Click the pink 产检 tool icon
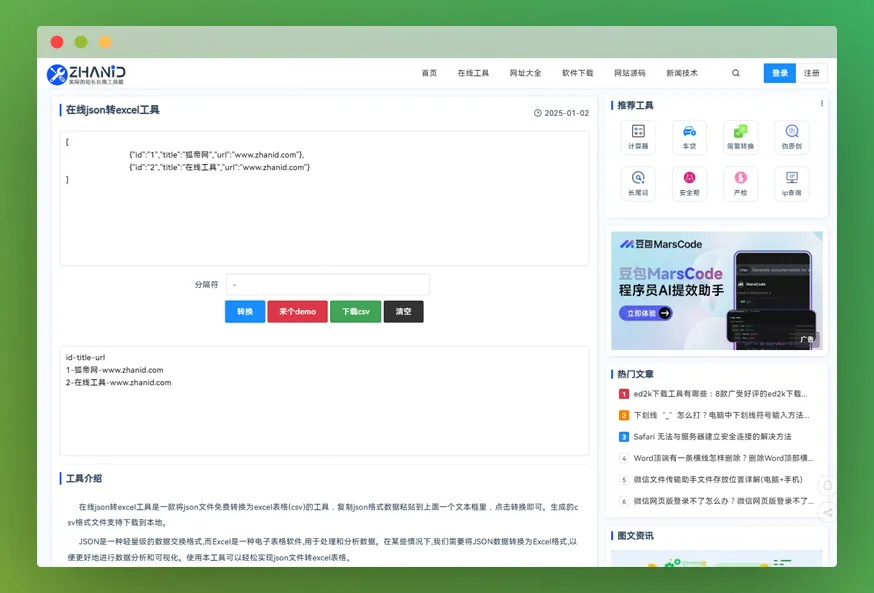Image resolution: width=874 pixels, height=593 pixels. click(x=739, y=183)
